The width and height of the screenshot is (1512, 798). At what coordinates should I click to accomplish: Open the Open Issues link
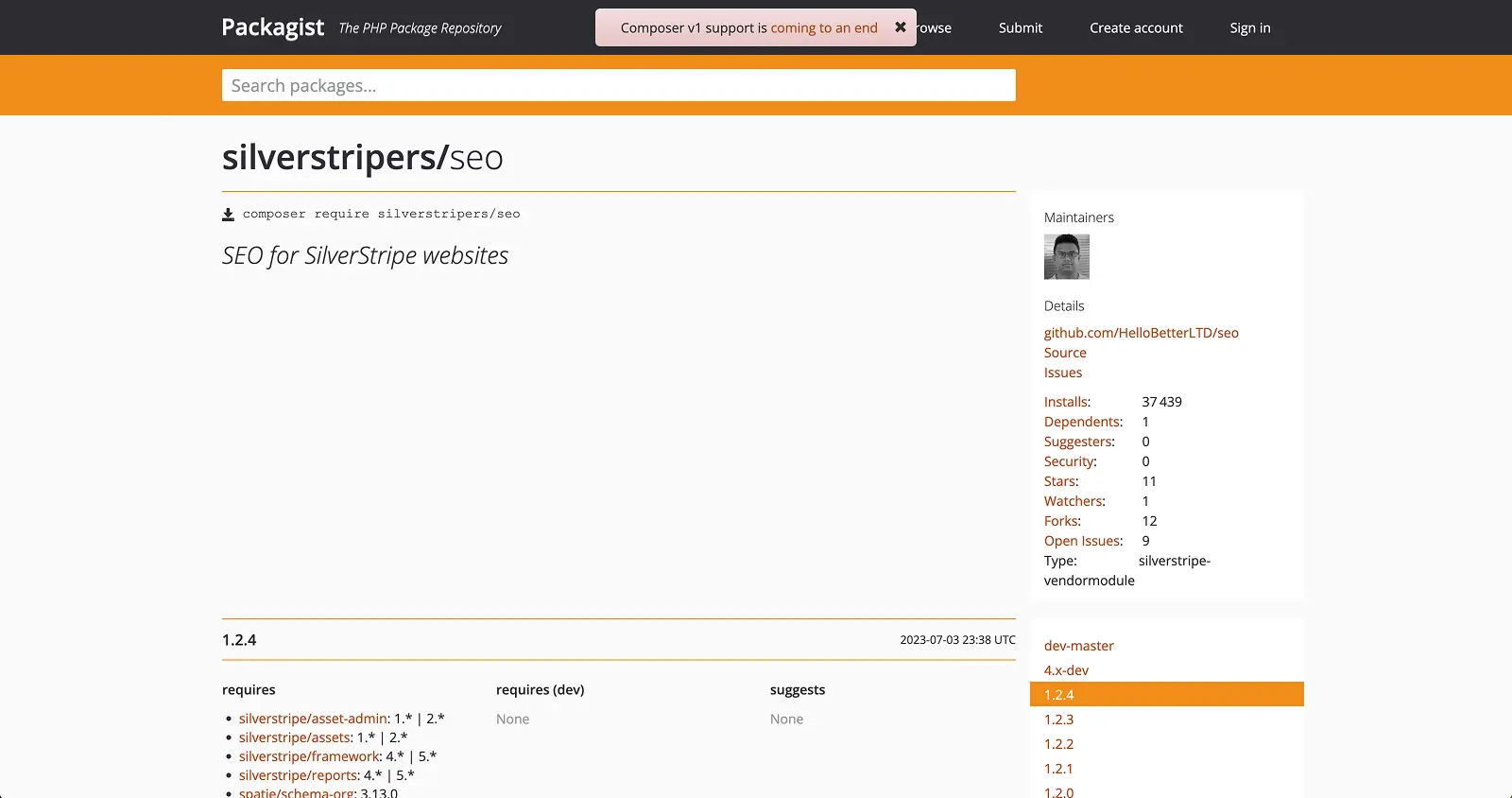(1083, 541)
